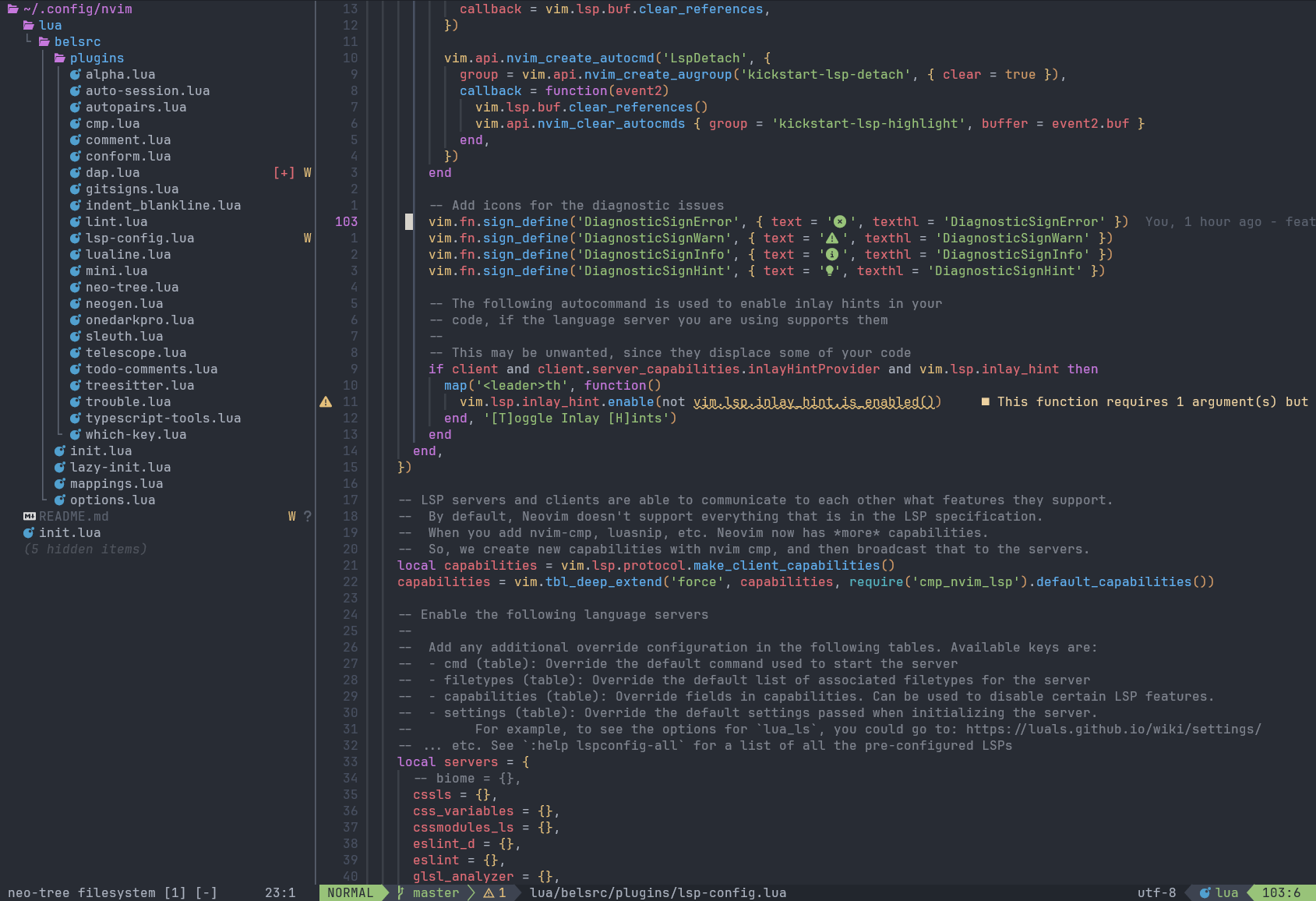Image resolution: width=1316 pixels, height=901 pixels.
Task: Open todo-comments.lua from the tree
Action: [152, 369]
